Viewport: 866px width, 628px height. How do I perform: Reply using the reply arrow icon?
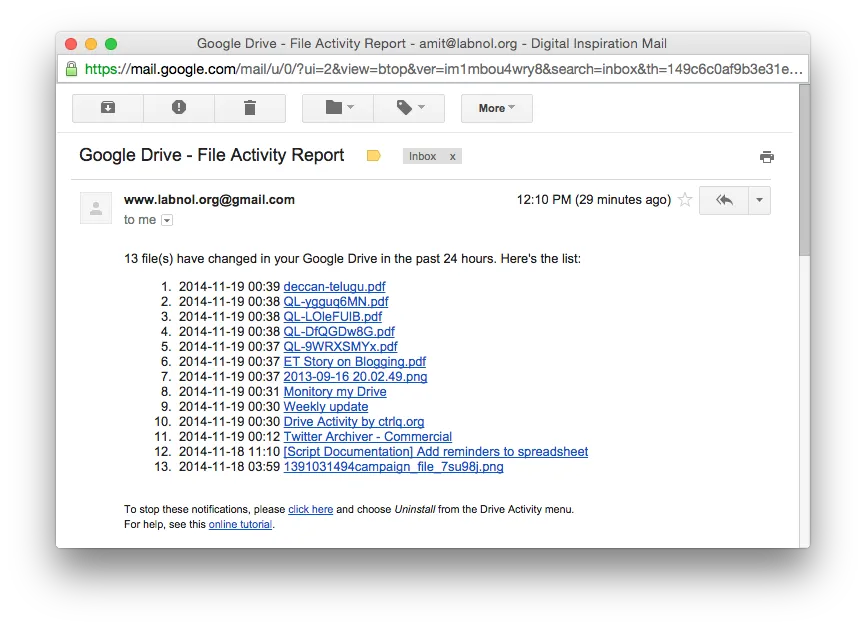click(x=724, y=200)
